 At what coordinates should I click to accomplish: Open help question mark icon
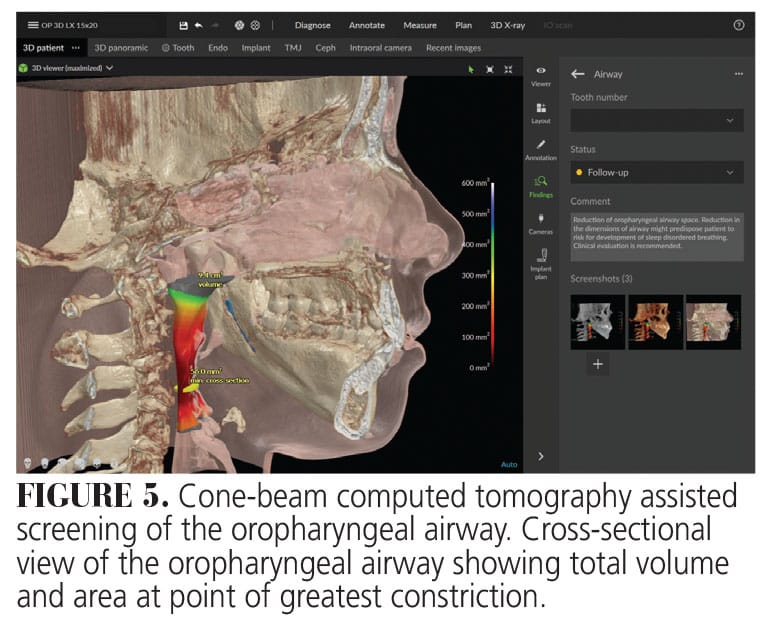[x=738, y=24]
